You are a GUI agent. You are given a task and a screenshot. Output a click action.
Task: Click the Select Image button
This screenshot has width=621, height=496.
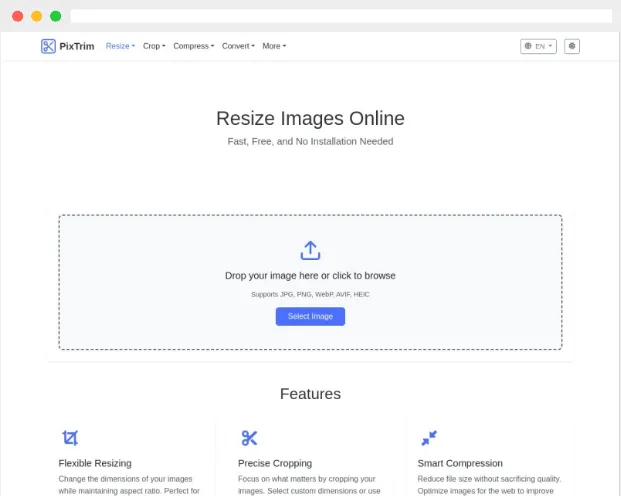pyautogui.click(x=310, y=317)
